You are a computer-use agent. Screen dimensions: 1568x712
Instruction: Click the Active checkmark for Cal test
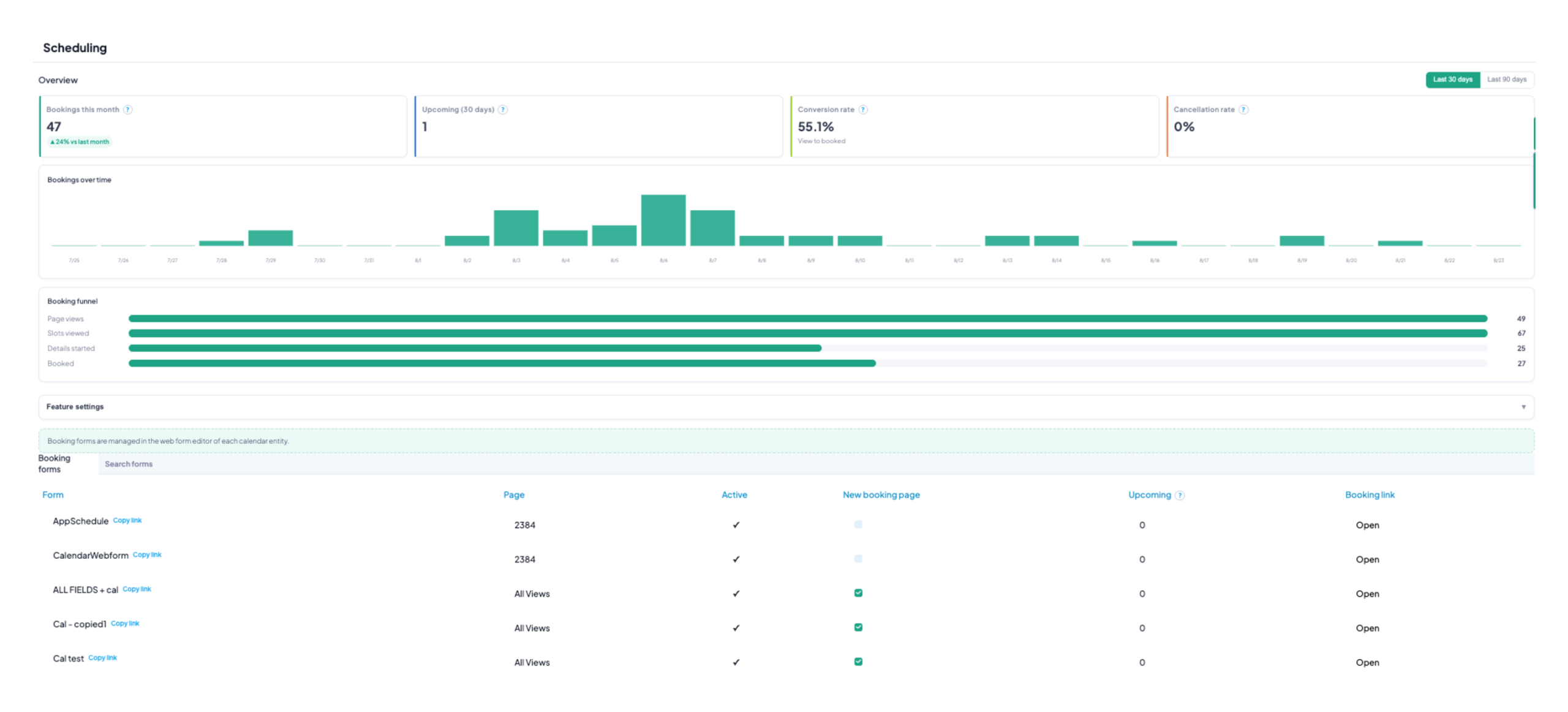click(736, 662)
